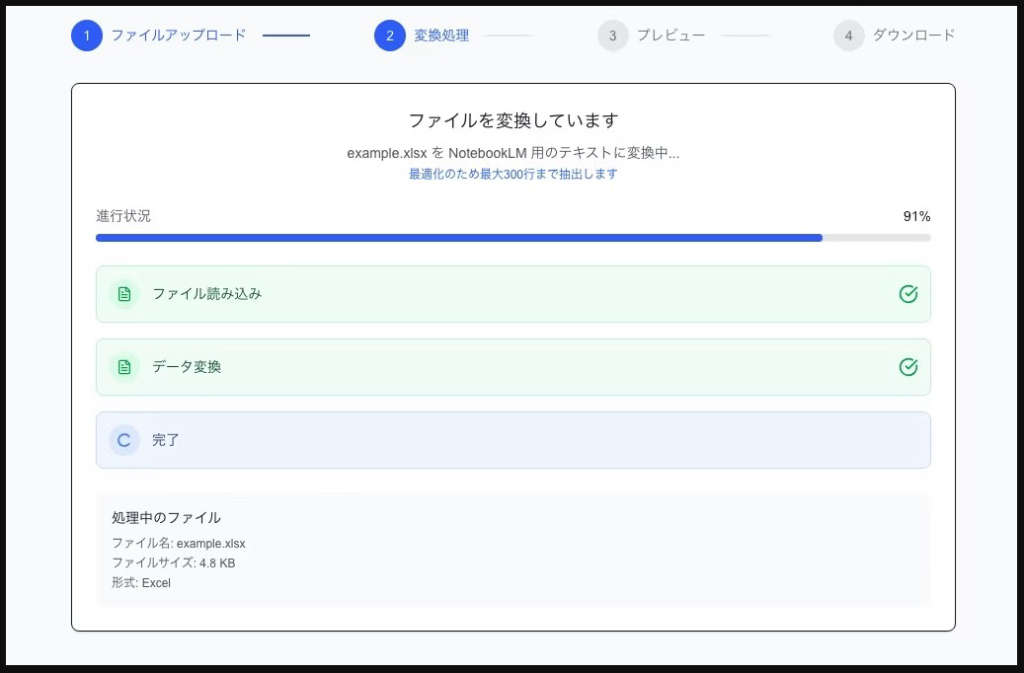
Task: Click document icon in ファイル読み込み row
Action: point(124,294)
